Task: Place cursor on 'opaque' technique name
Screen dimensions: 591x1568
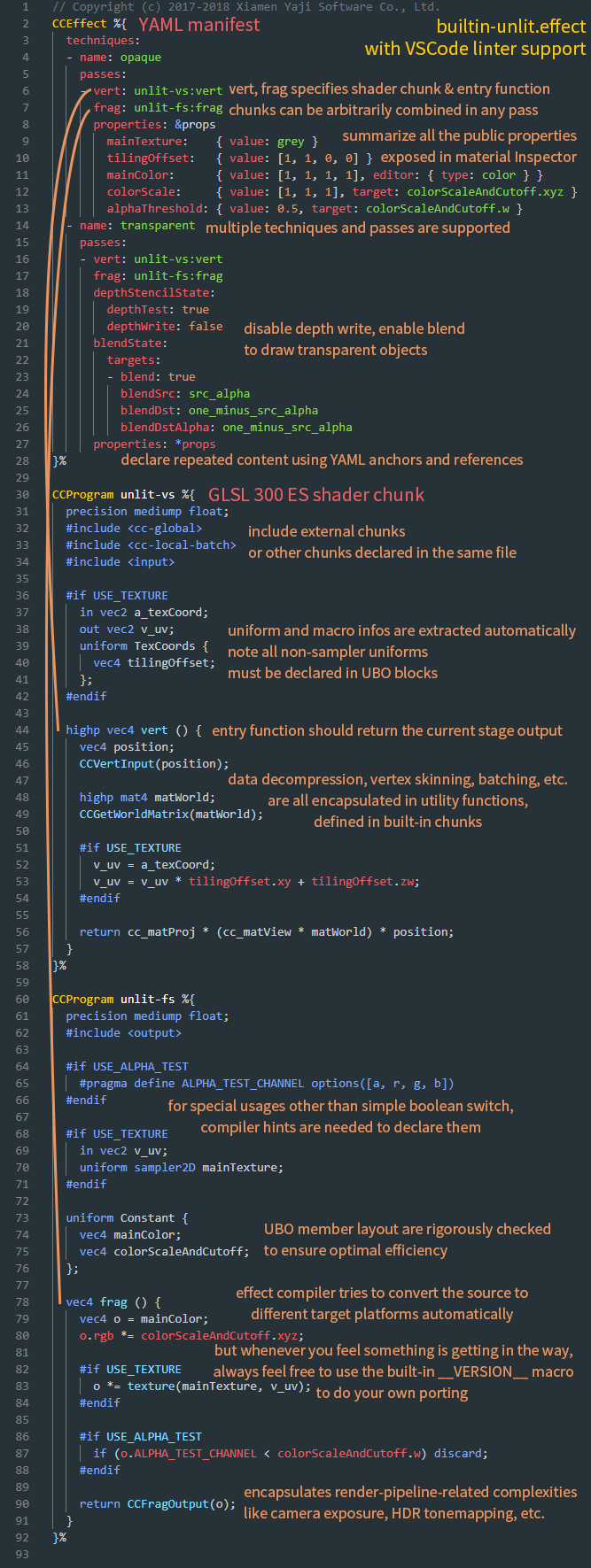Action: coord(141,58)
